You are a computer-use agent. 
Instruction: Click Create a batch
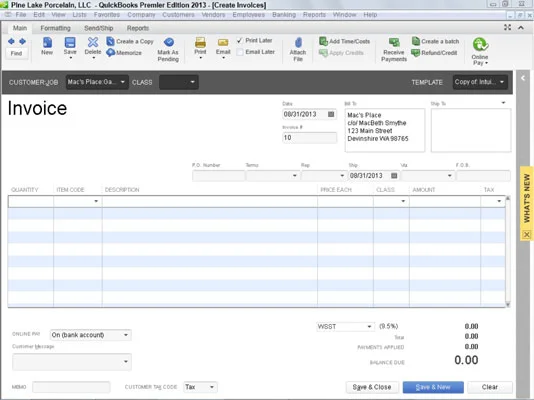(x=436, y=41)
